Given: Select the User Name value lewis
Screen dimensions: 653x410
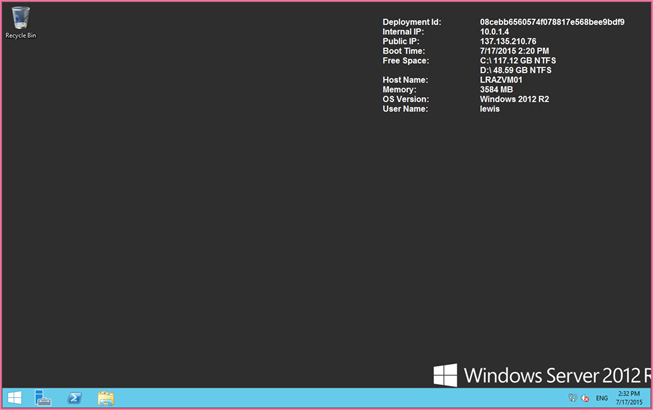Looking at the screenshot, I should 489,109.
